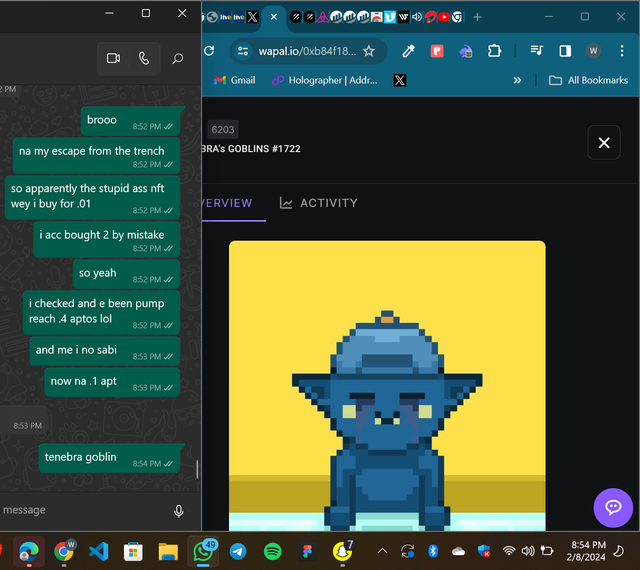This screenshot has width=640, height=570.
Task: Open the 8:54 PM clock and date
Action: pyautogui.click(x=587, y=551)
